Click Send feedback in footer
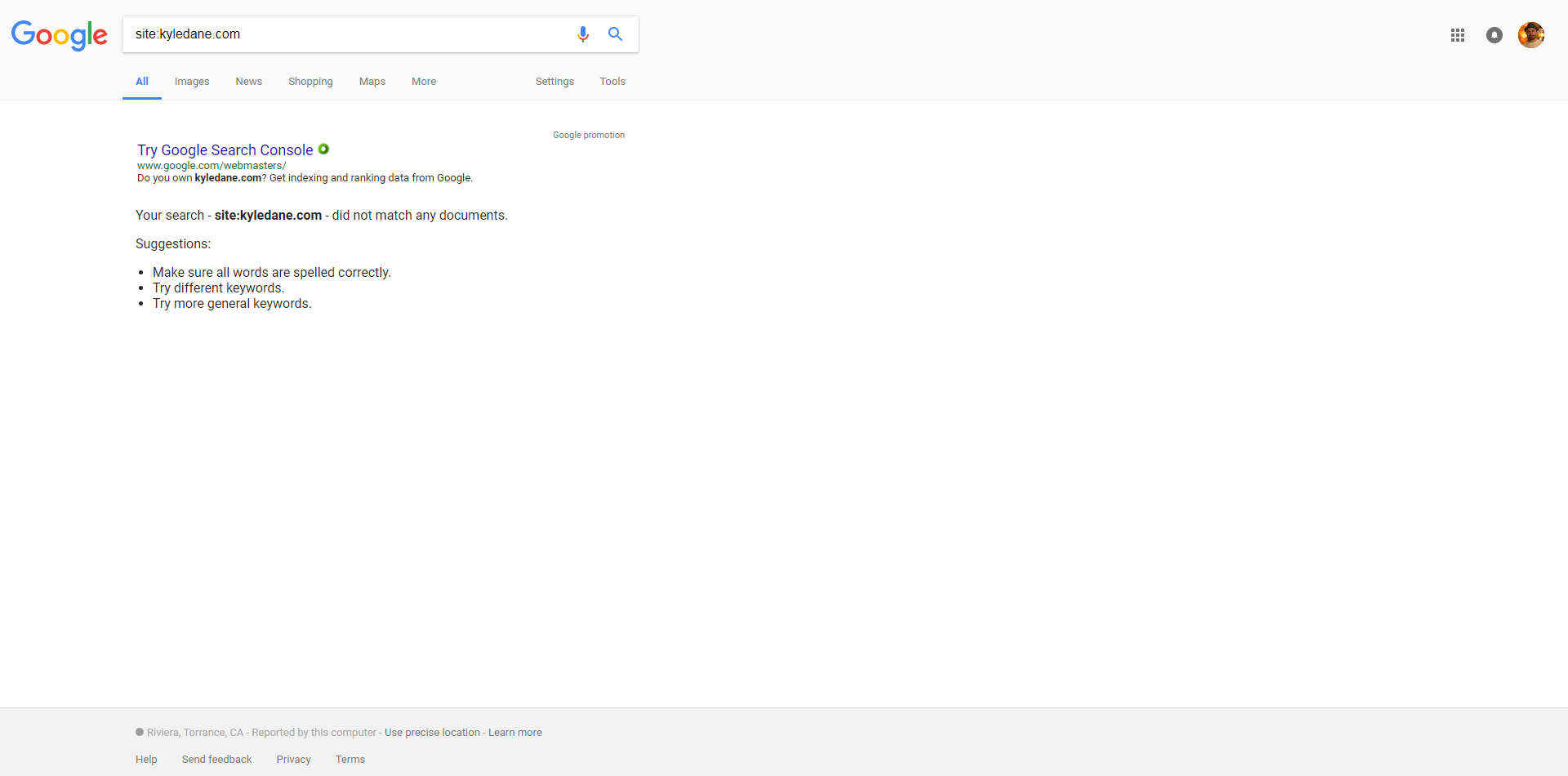 217,760
